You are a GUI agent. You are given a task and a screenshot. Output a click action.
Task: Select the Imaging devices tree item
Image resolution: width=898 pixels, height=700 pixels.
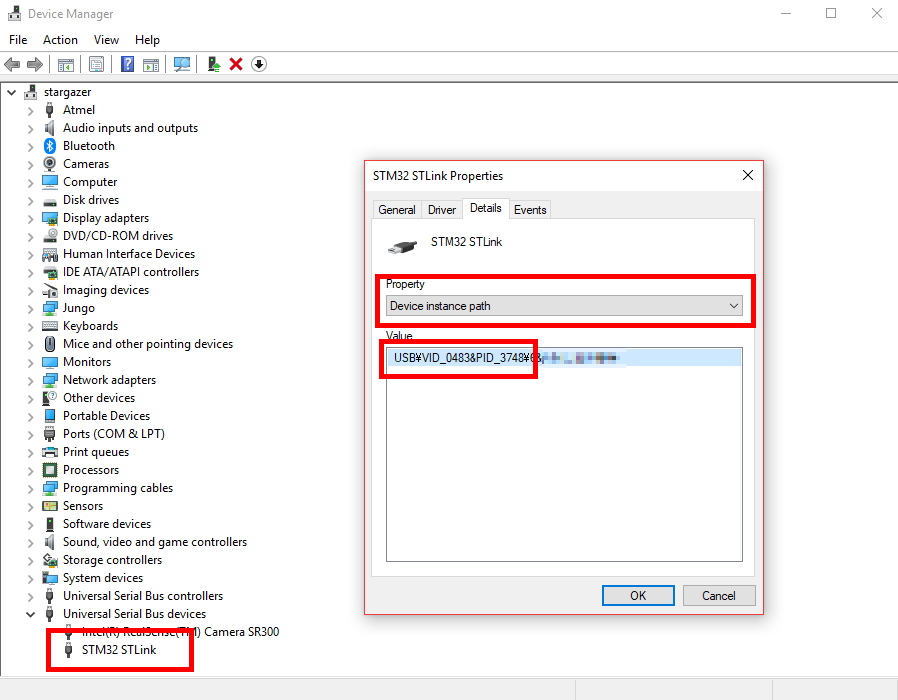click(x=106, y=290)
